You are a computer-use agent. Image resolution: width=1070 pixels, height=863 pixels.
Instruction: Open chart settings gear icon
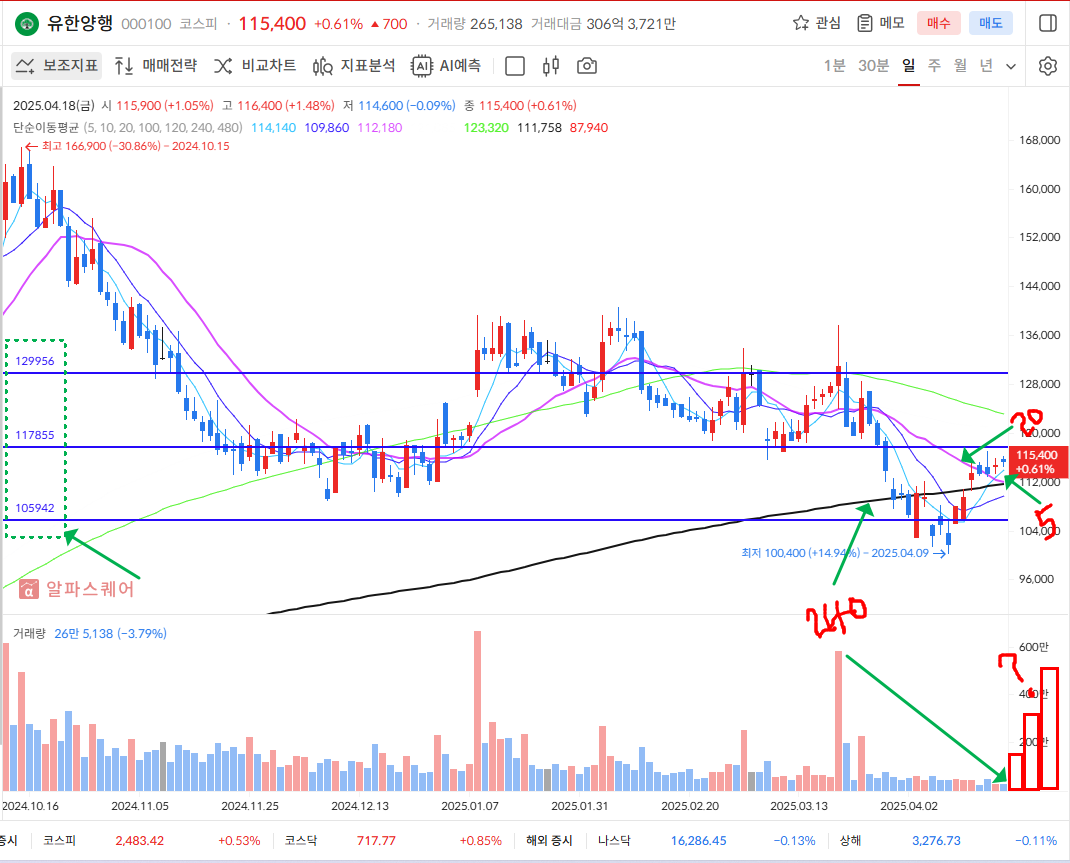pos(1047,66)
